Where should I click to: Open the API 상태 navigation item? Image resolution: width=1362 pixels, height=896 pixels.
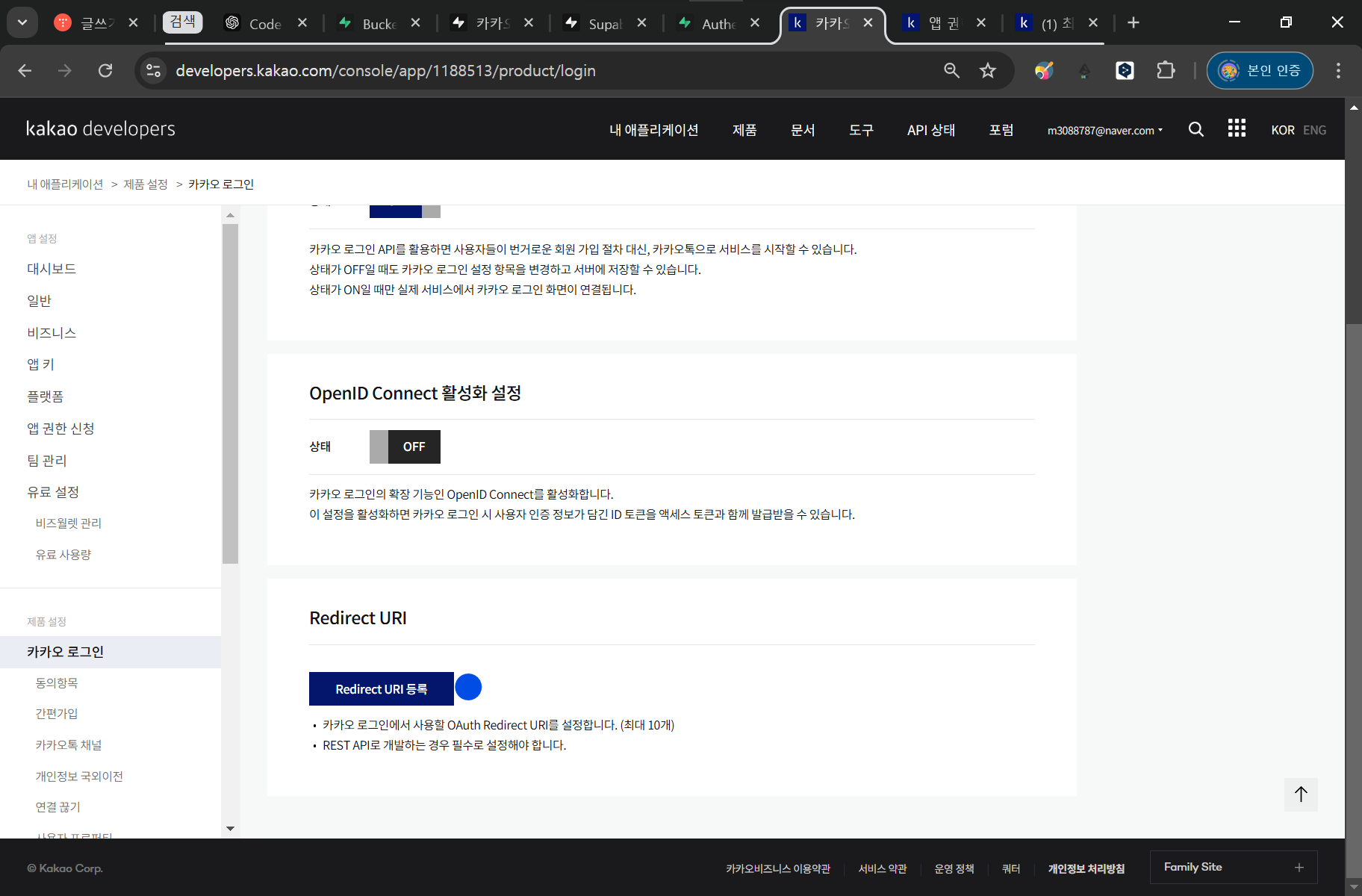coord(931,130)
